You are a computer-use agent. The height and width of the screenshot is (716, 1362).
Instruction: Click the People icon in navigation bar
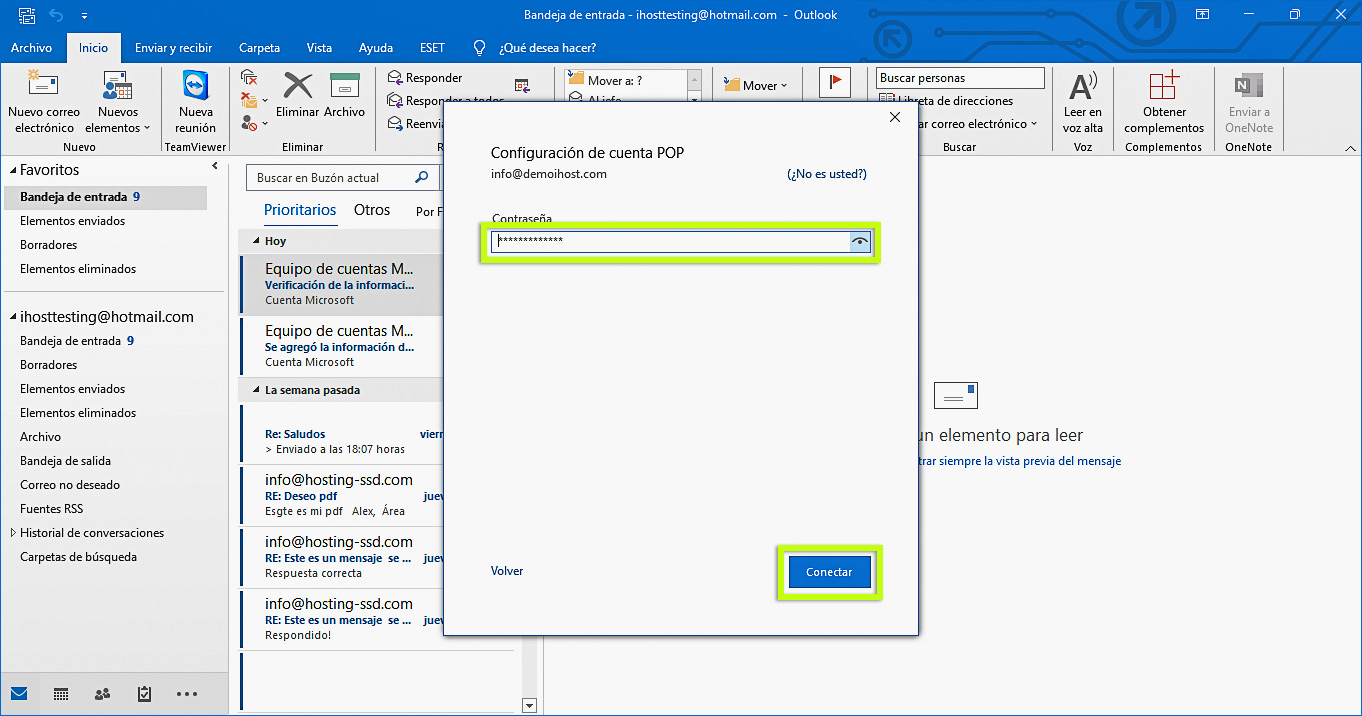(x=102, y=693)
